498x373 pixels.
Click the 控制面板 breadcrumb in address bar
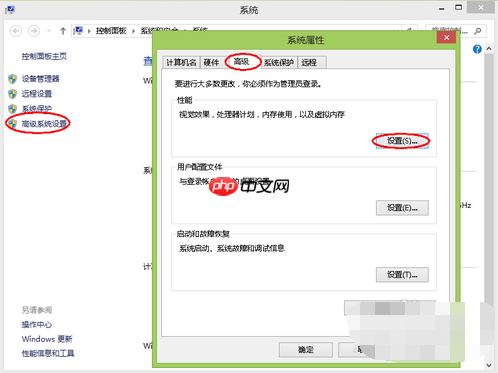pos(111,31)
